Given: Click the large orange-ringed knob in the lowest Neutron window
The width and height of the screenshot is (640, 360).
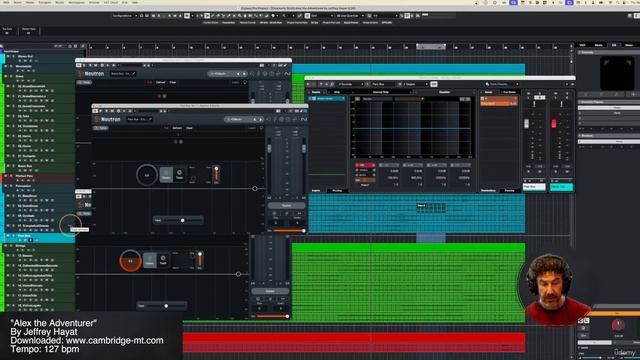Looking at the screenshot, I should coord(131,260).
